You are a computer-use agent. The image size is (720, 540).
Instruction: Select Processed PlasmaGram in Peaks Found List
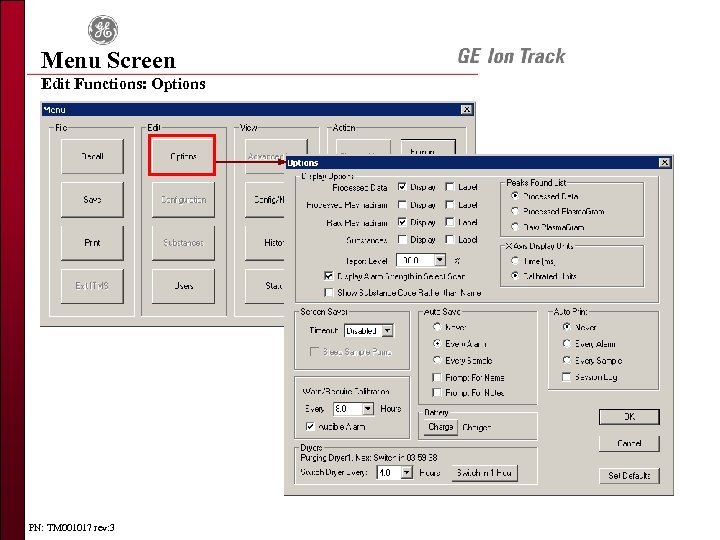pyautogui.click(x=515, y=211)
